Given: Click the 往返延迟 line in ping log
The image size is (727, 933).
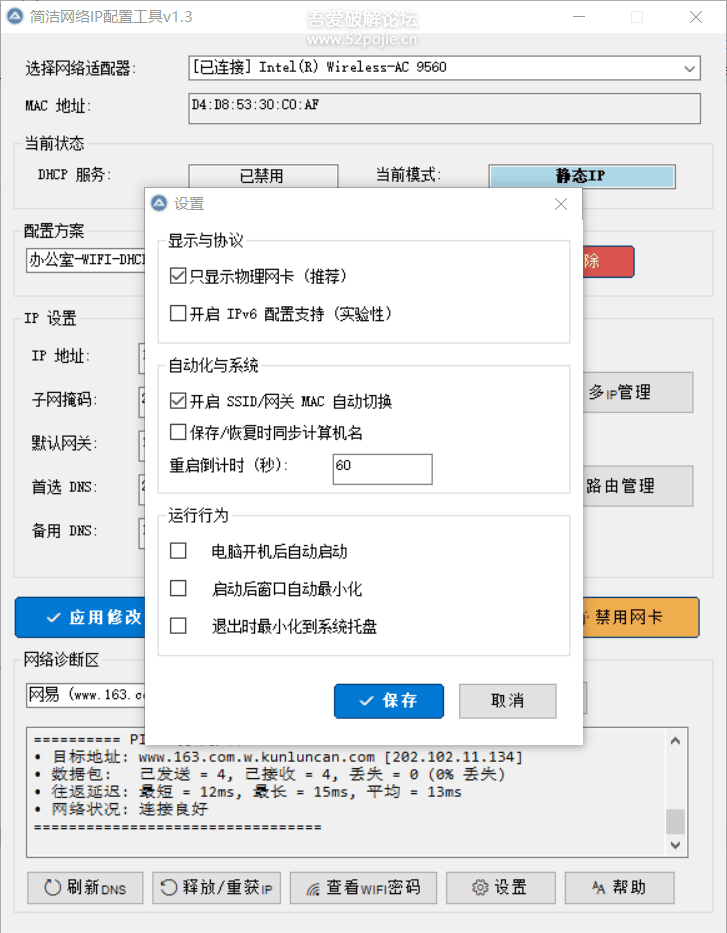Looking at the screenshot, I should (247, 792).
